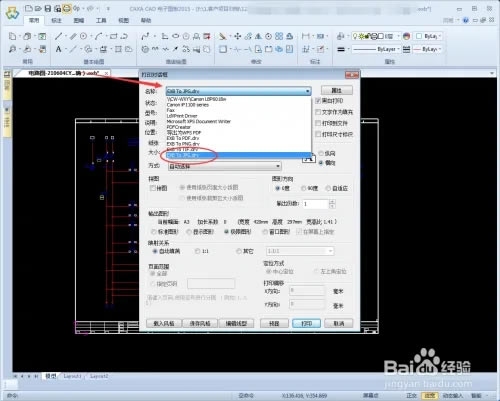The height and width of the screenshot is (401, 500).
Task: Open the ByLayer linetype dropdown in ribbon
Action: tap(377, 49)
